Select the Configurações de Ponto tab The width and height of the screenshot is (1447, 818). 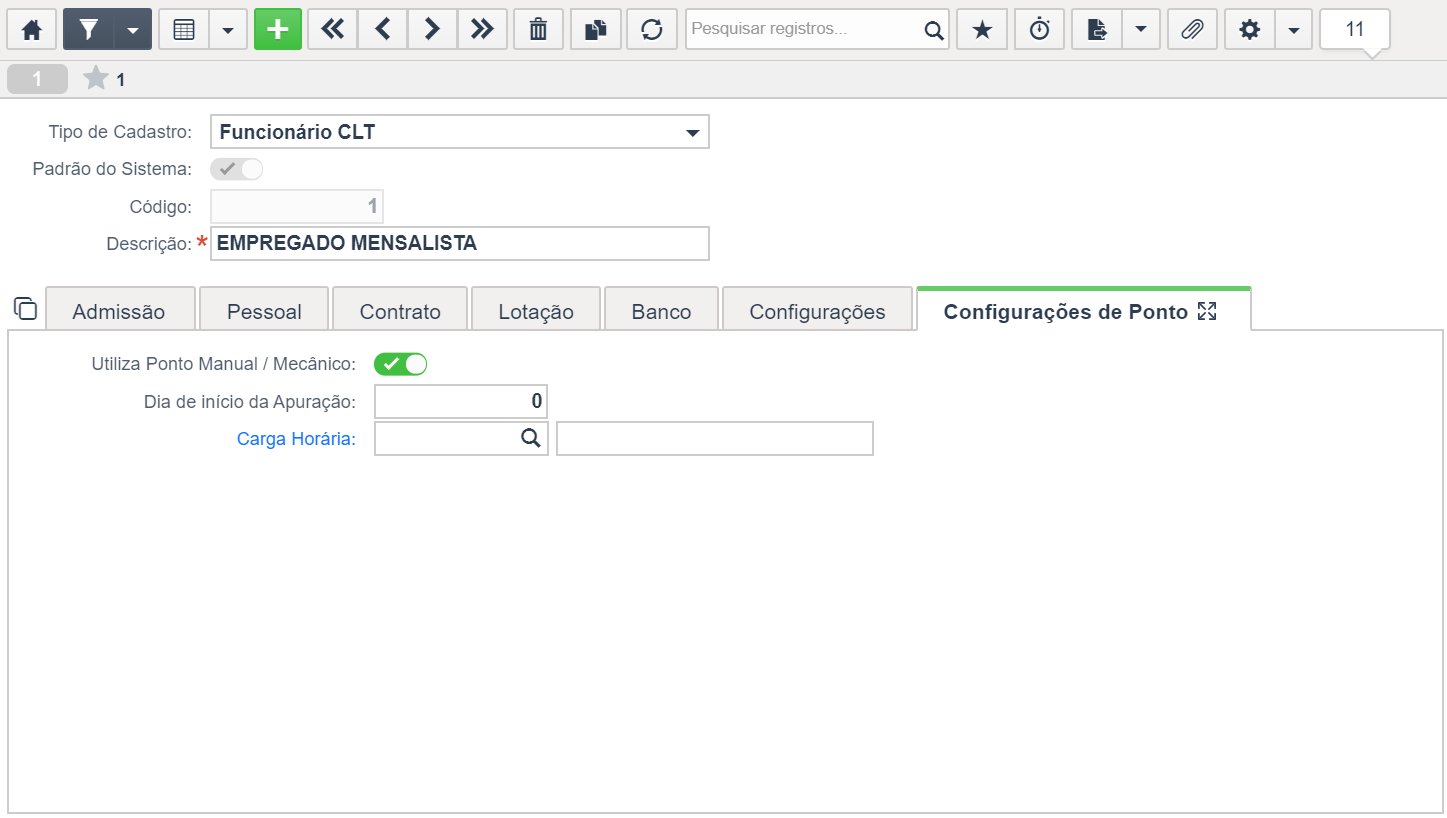tap(1083, 310)
